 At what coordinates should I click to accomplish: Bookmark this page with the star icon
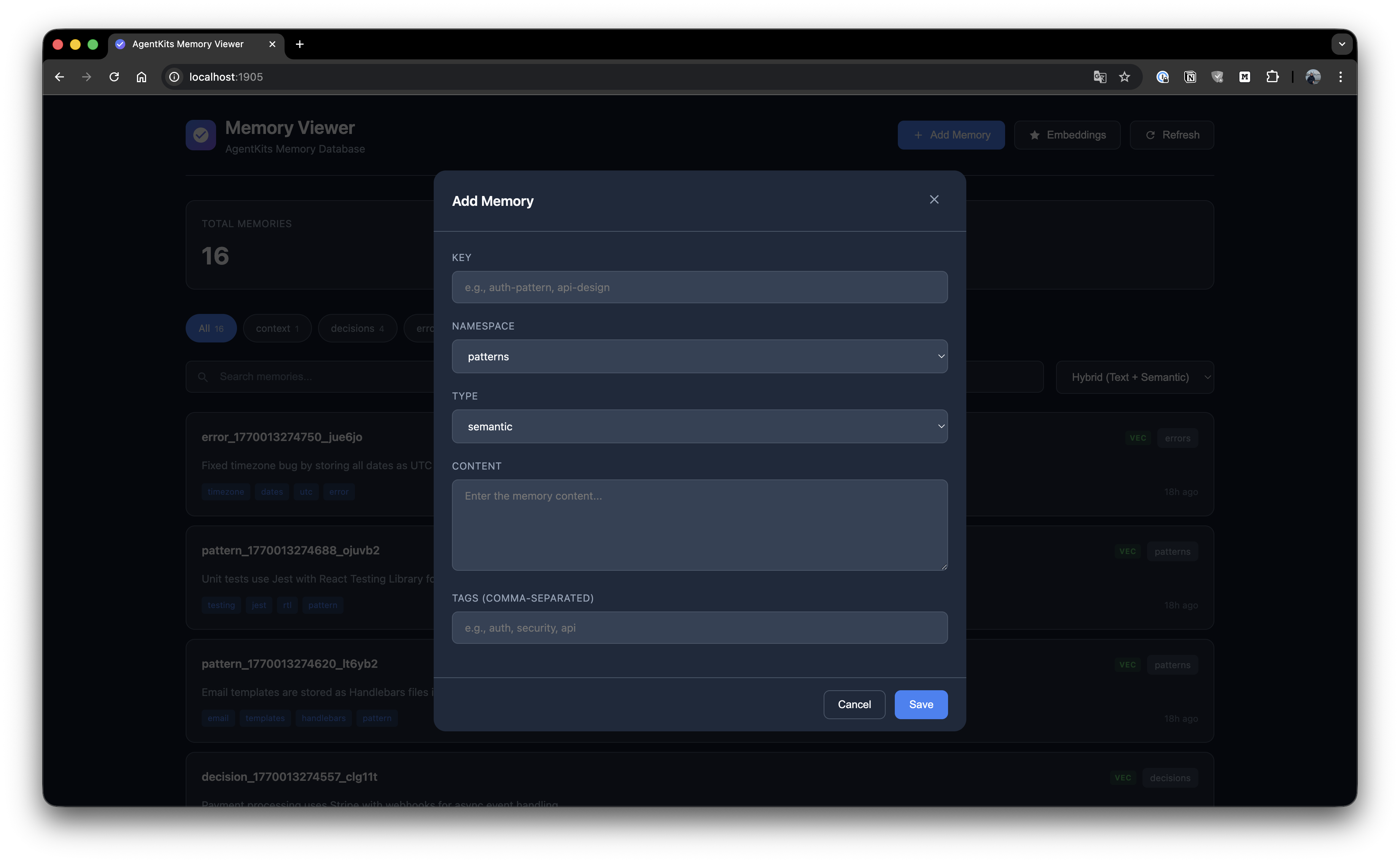tap(1125, 76)
